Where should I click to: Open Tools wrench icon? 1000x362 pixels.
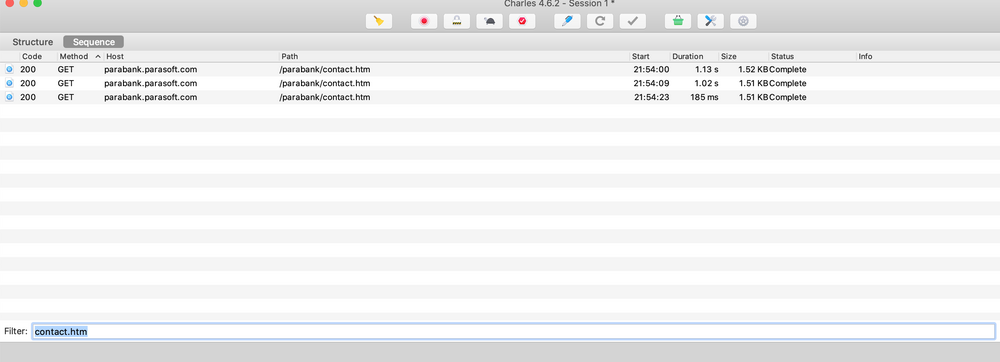(x=710, y=21)
